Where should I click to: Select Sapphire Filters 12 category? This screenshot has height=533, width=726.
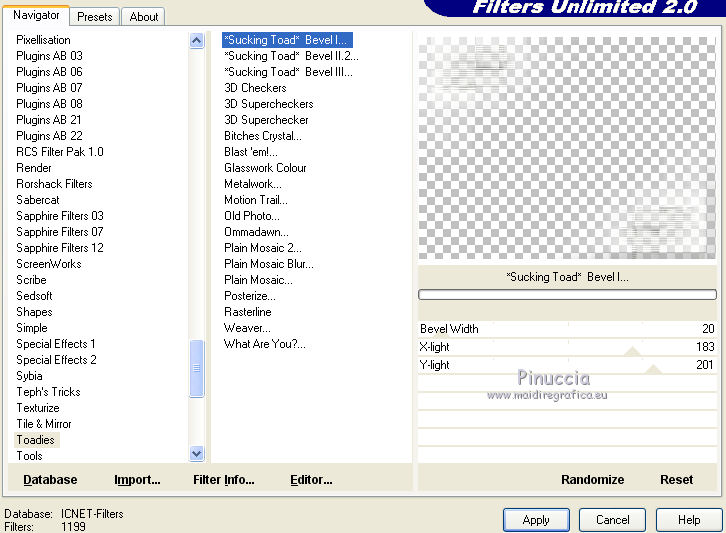[x=60, y=248]
